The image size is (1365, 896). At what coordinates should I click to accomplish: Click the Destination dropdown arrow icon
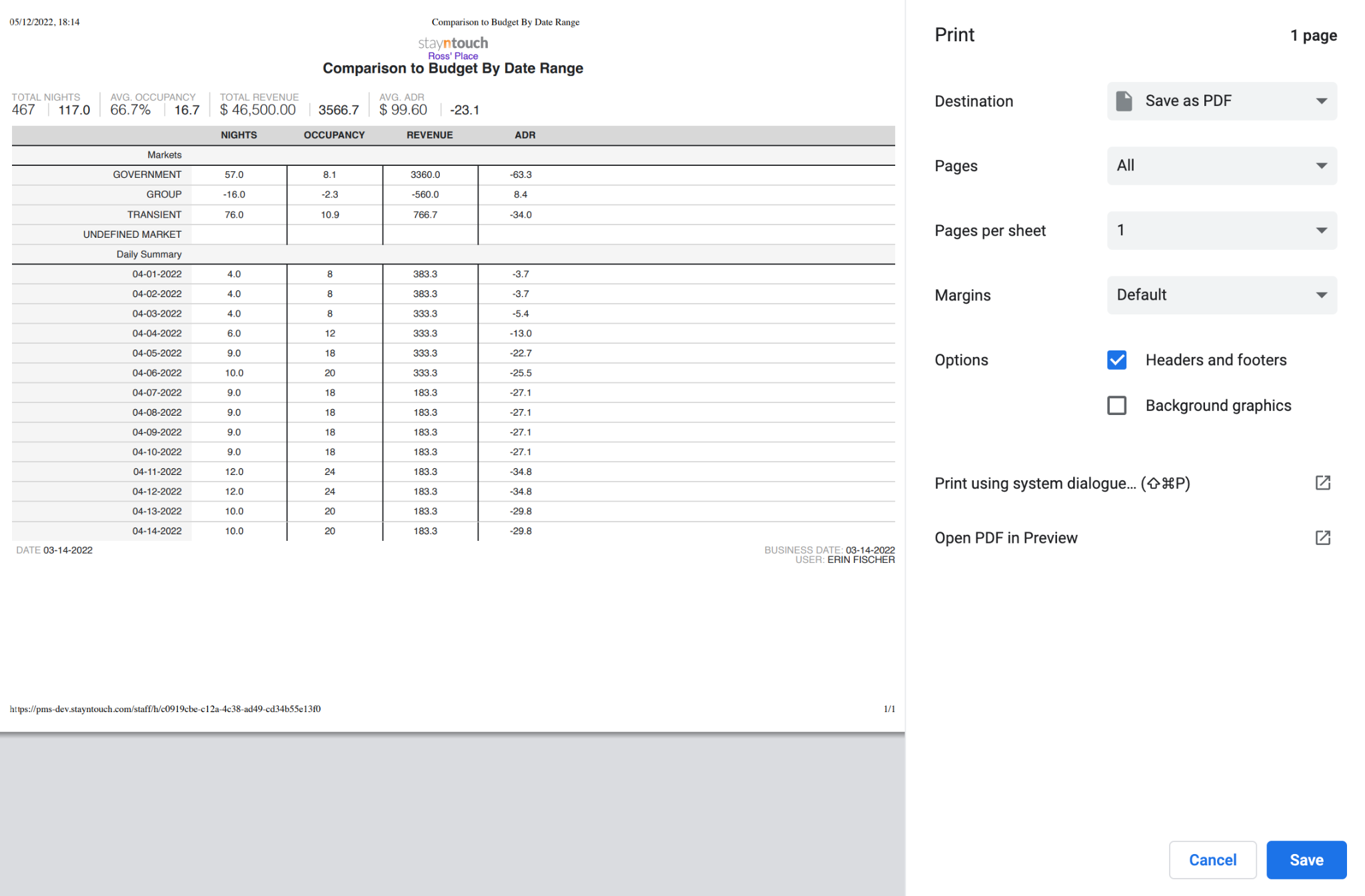tap(1321, 101)
